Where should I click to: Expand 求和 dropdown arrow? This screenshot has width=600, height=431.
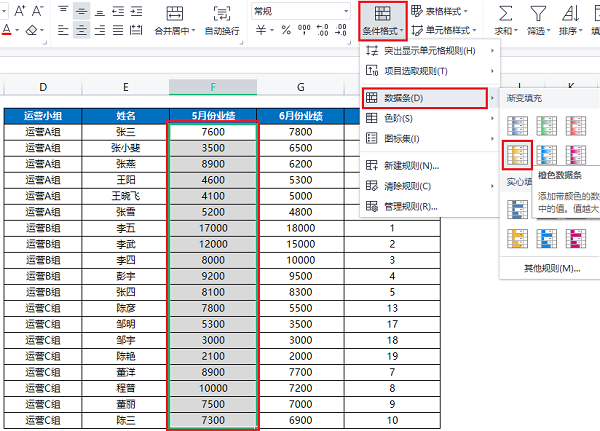[x=516, y=31]
